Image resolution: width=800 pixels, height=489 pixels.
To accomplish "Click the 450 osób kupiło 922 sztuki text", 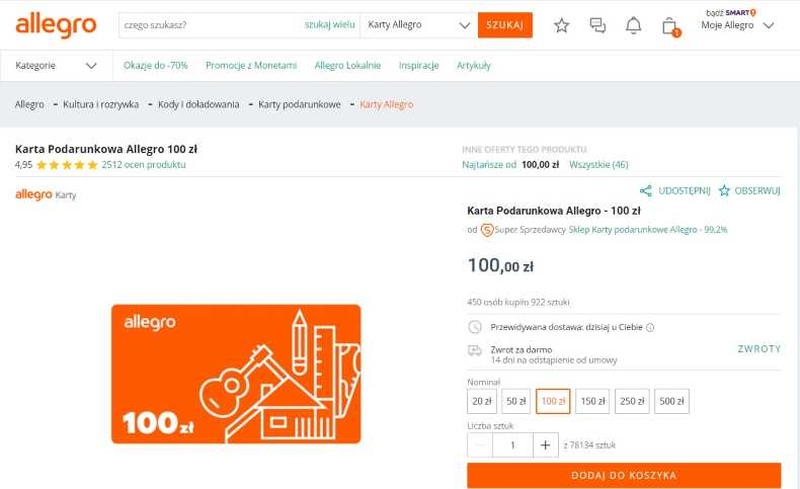I will [x=518, y=302].
